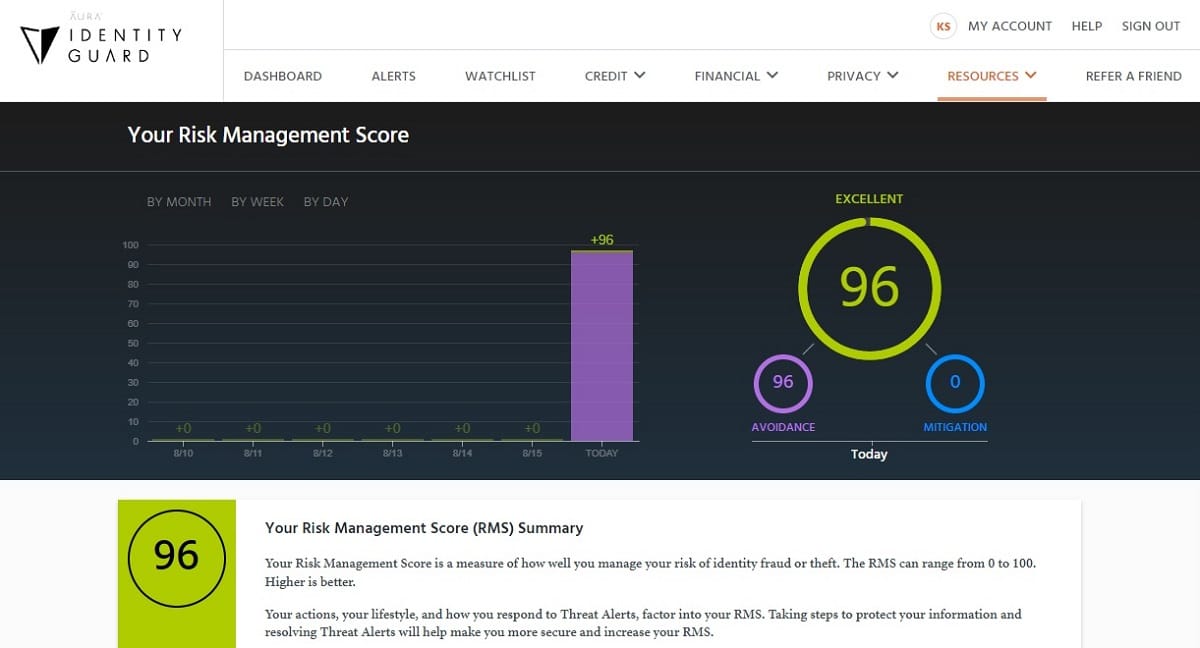Switch chart view to By Week
The width and height of the screenshot is (1200, 648).
click(258, 202)
